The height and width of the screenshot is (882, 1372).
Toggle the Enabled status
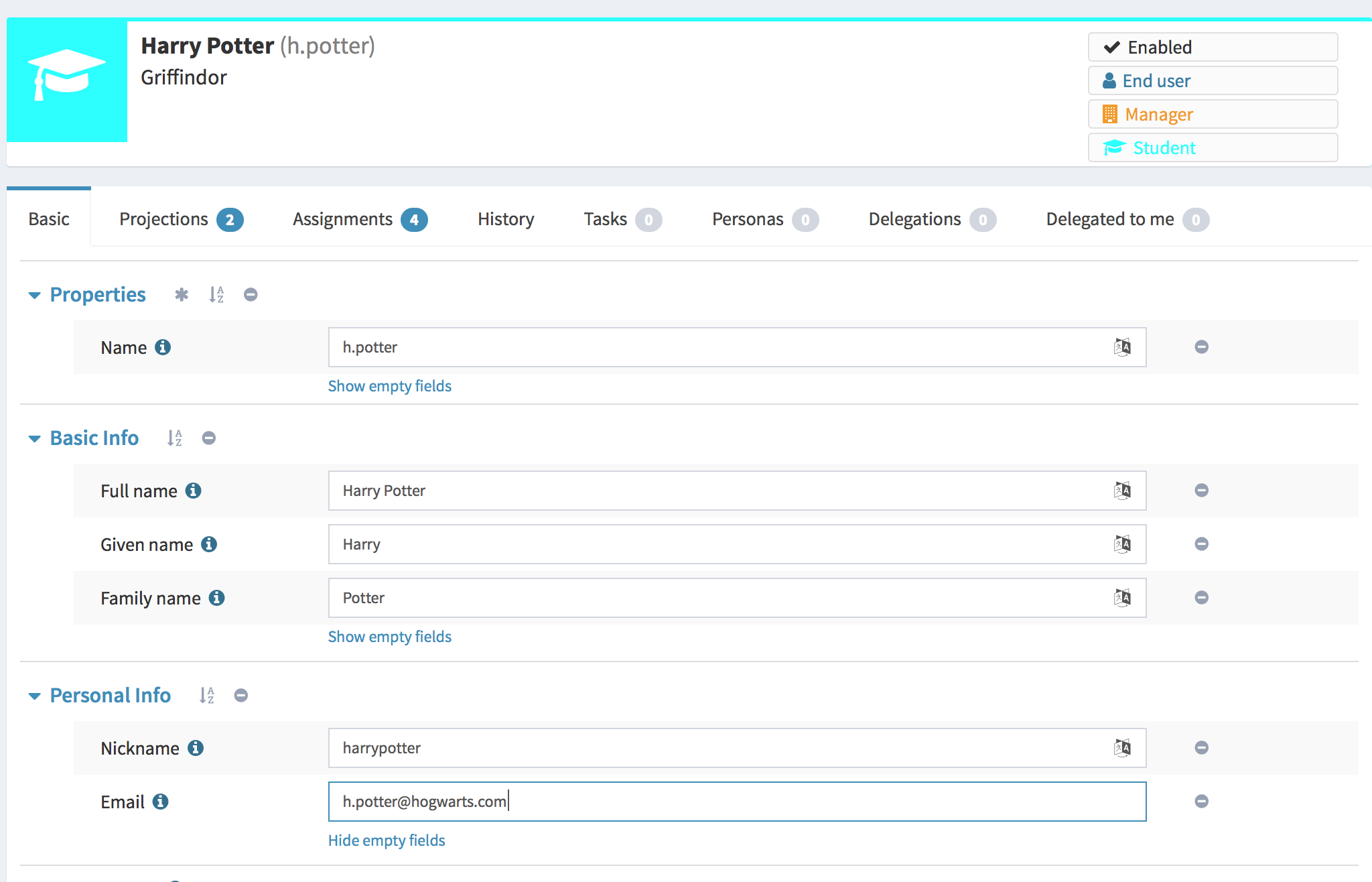point(1213,47)
